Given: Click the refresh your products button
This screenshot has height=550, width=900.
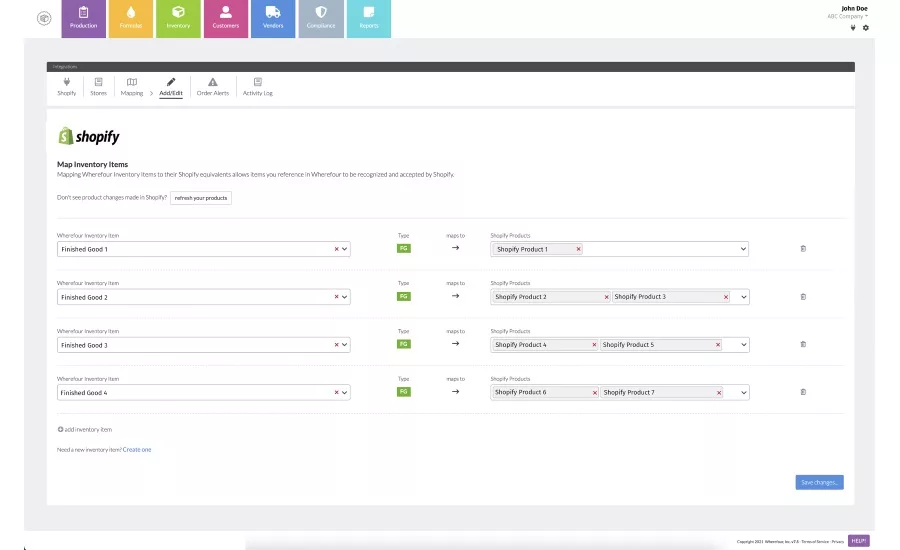Looking at the screenshot, I should (x=201, y=198).
